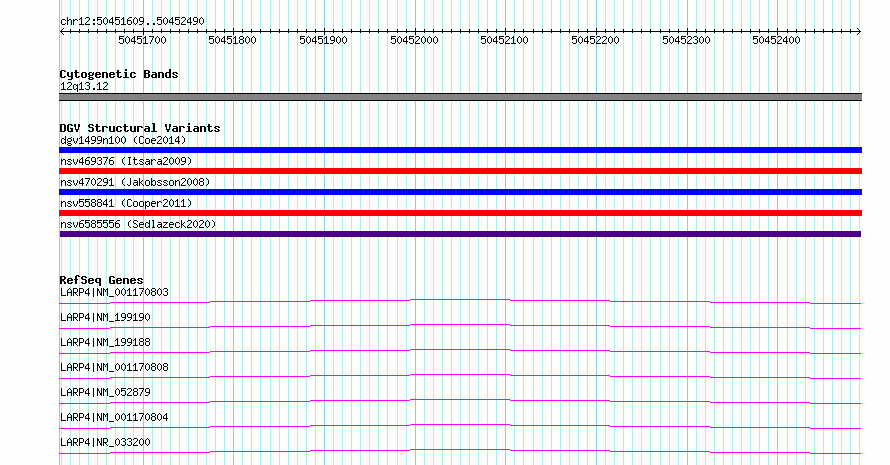Open variant nsv470291 (Jakobsson2008) label
This screenshot has height=465, width=890.
(135, 182)
